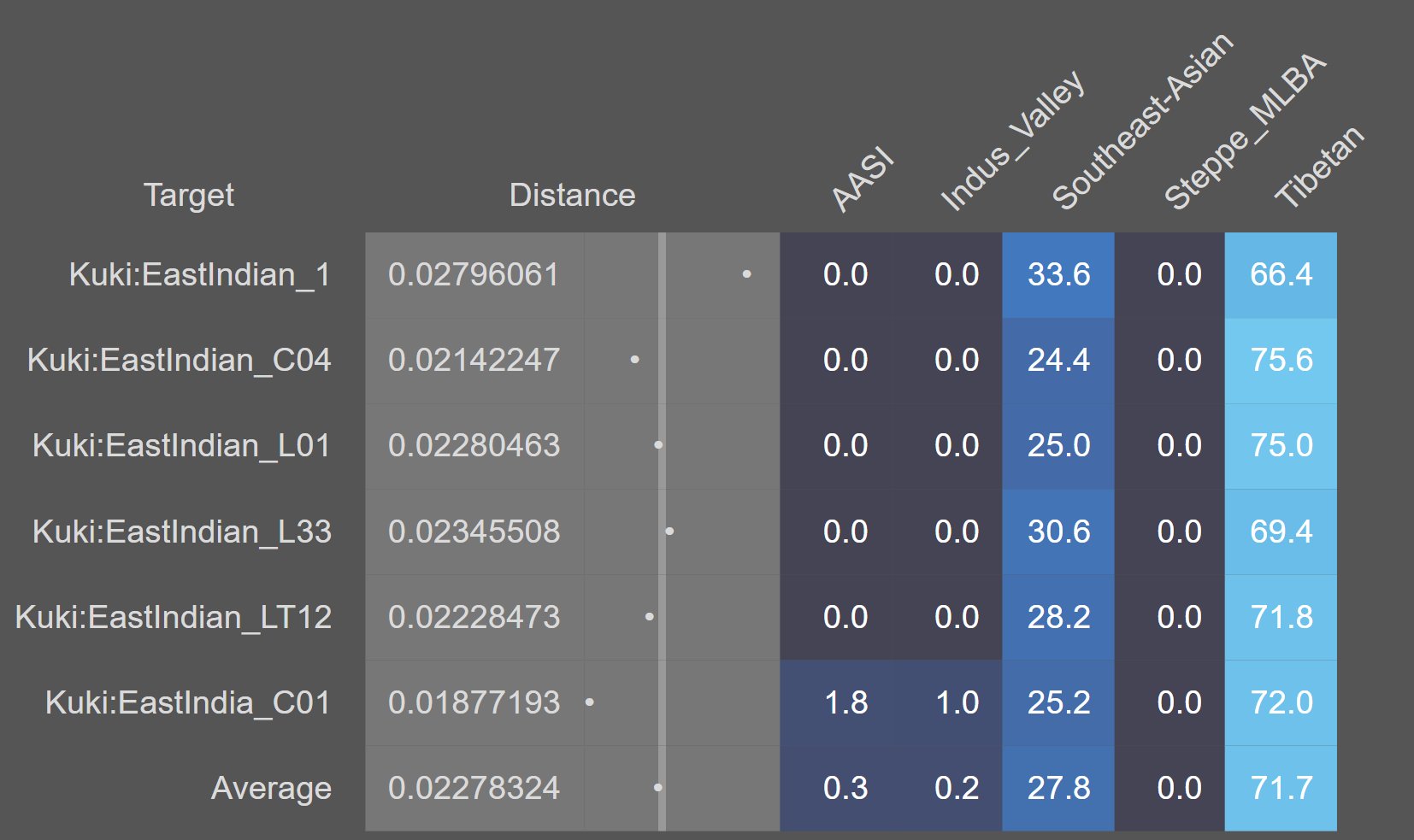Screen dimensions: 1414x840
Task: Click average AASI cell showing 0.3
Action: (x=835, y=788)
